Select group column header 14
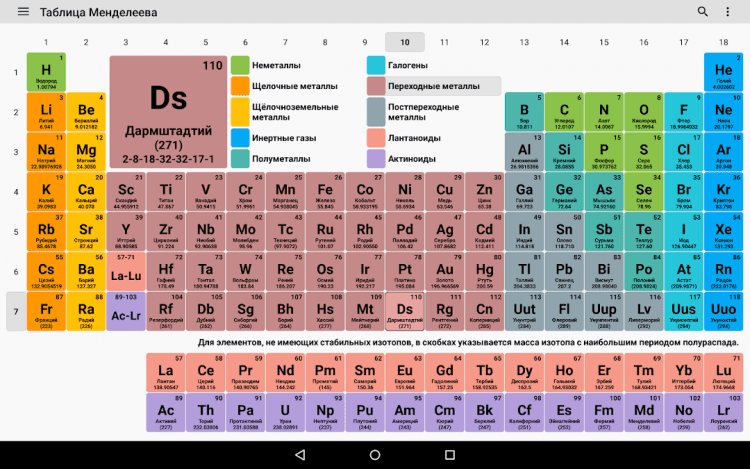This screenshot has height=469, width=750. tap(564, 42)
